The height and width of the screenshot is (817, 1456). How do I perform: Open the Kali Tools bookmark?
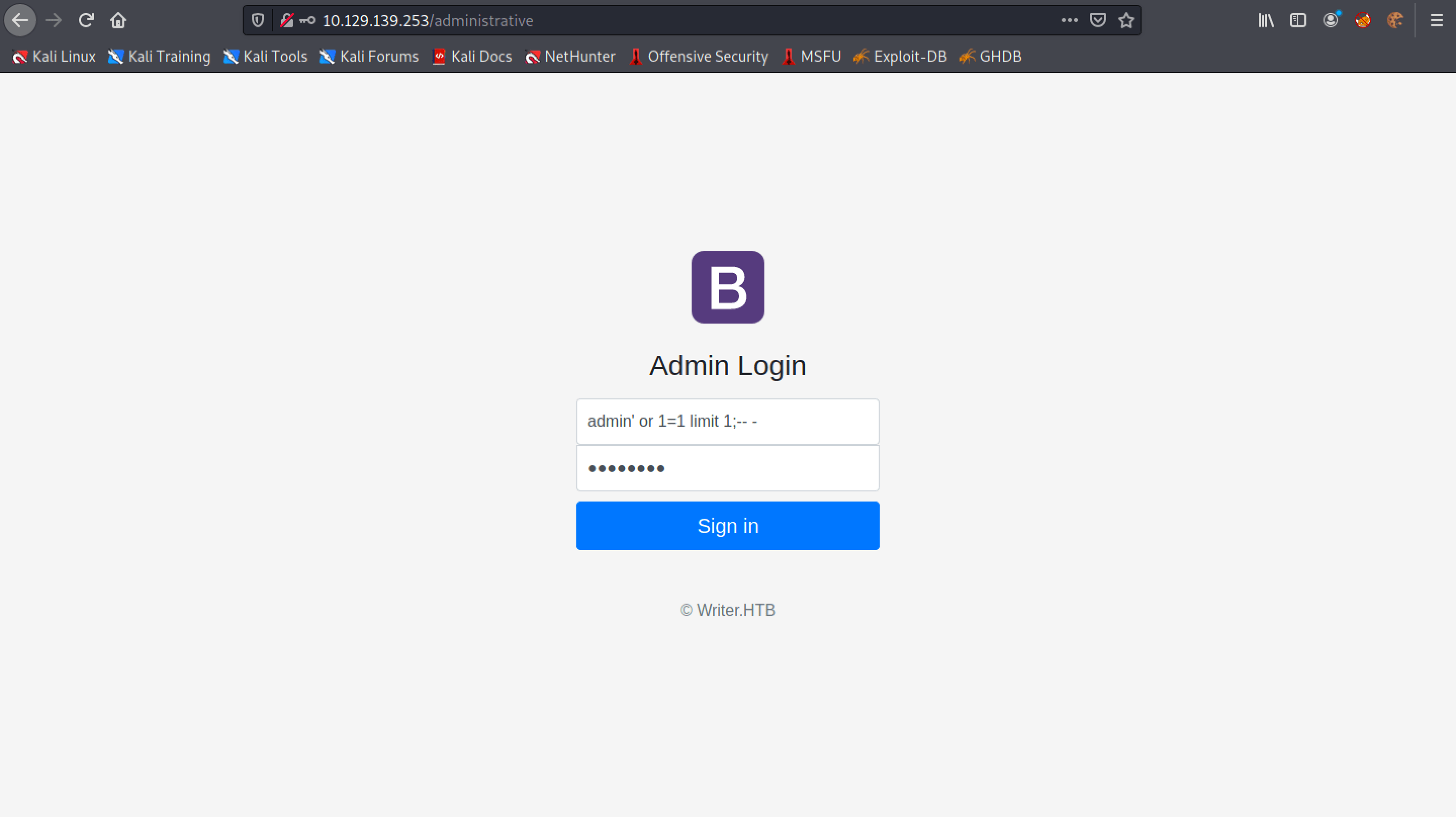click(x=265, y=57)
